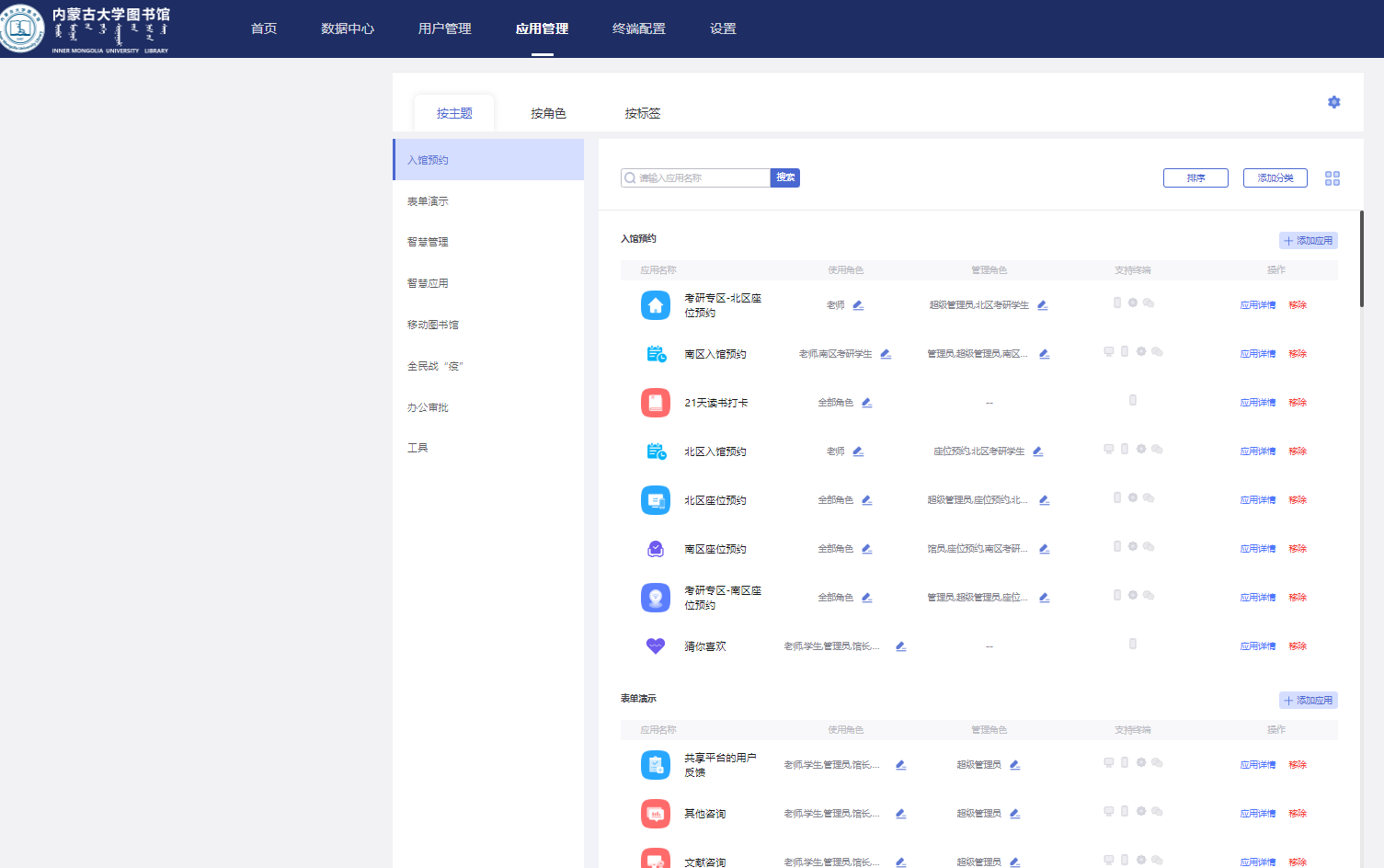Click the 考研专区-北区座位预约 app icon
This screenshot has width=1384, height=868.
click(x=655, y=305)
